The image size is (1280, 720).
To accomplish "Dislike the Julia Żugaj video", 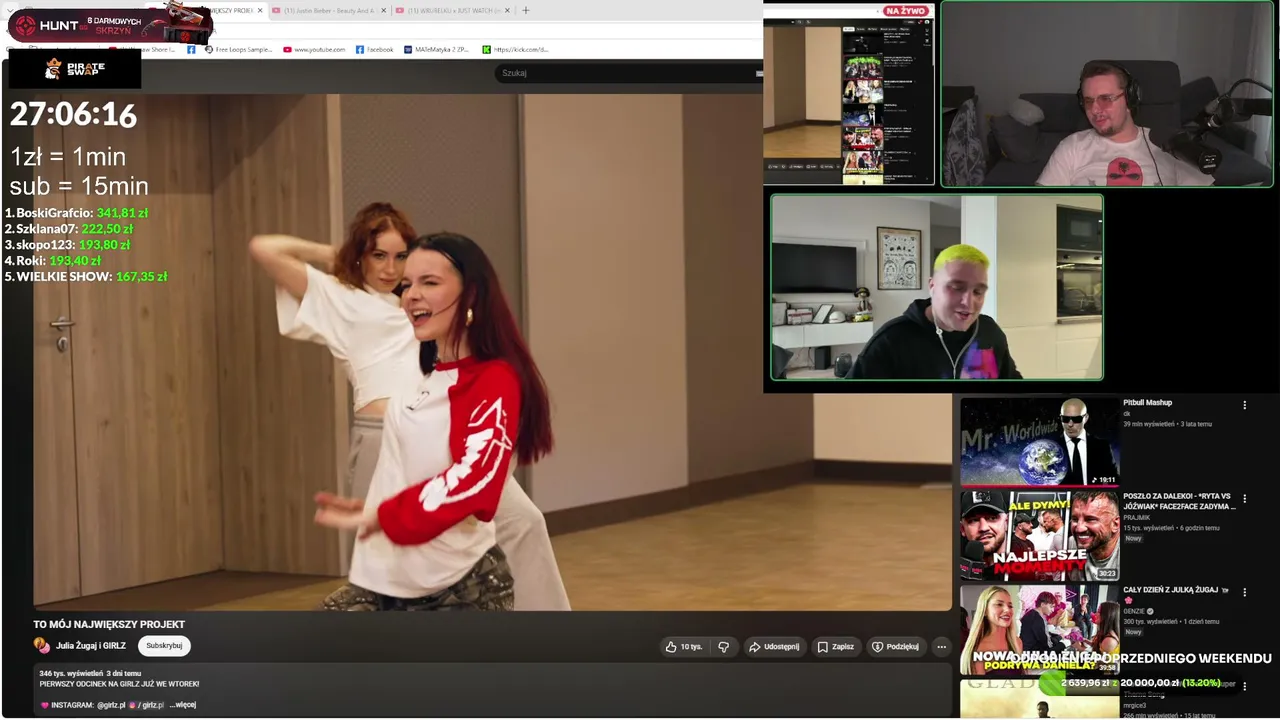I will (x=724, y=647).
